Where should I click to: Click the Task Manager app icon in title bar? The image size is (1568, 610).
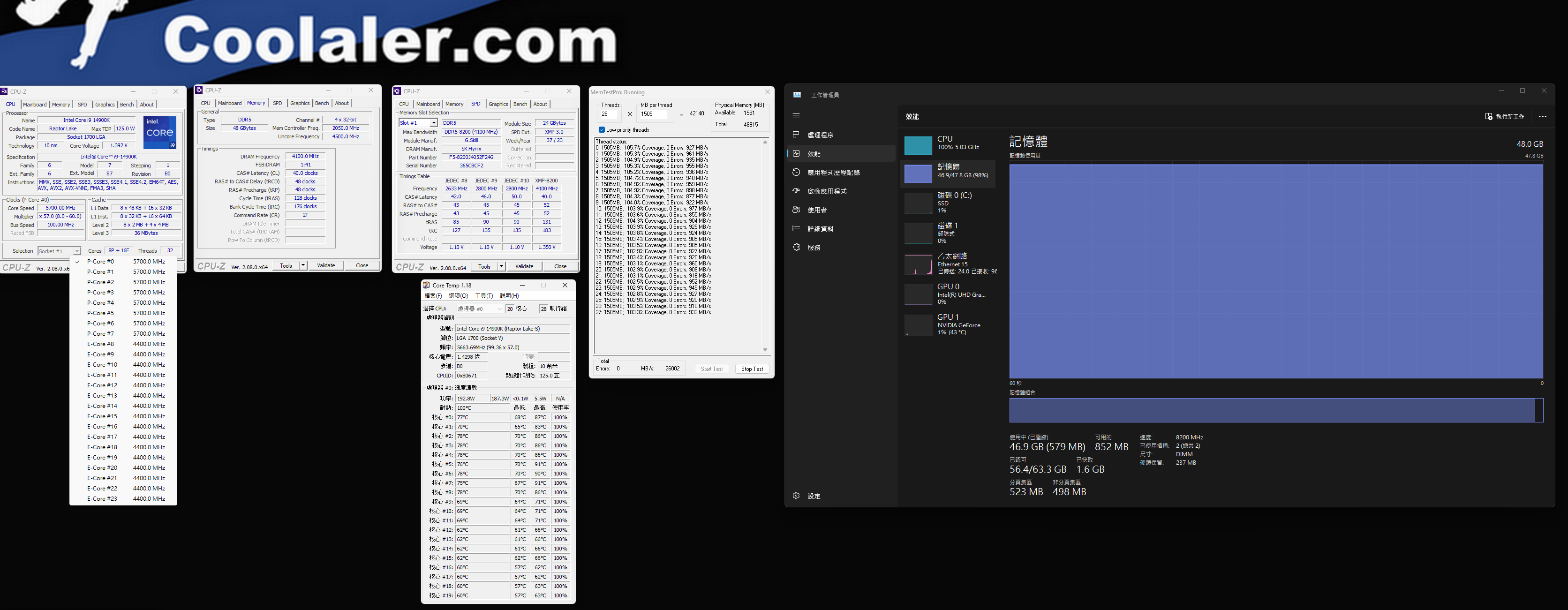click(797, 94)
